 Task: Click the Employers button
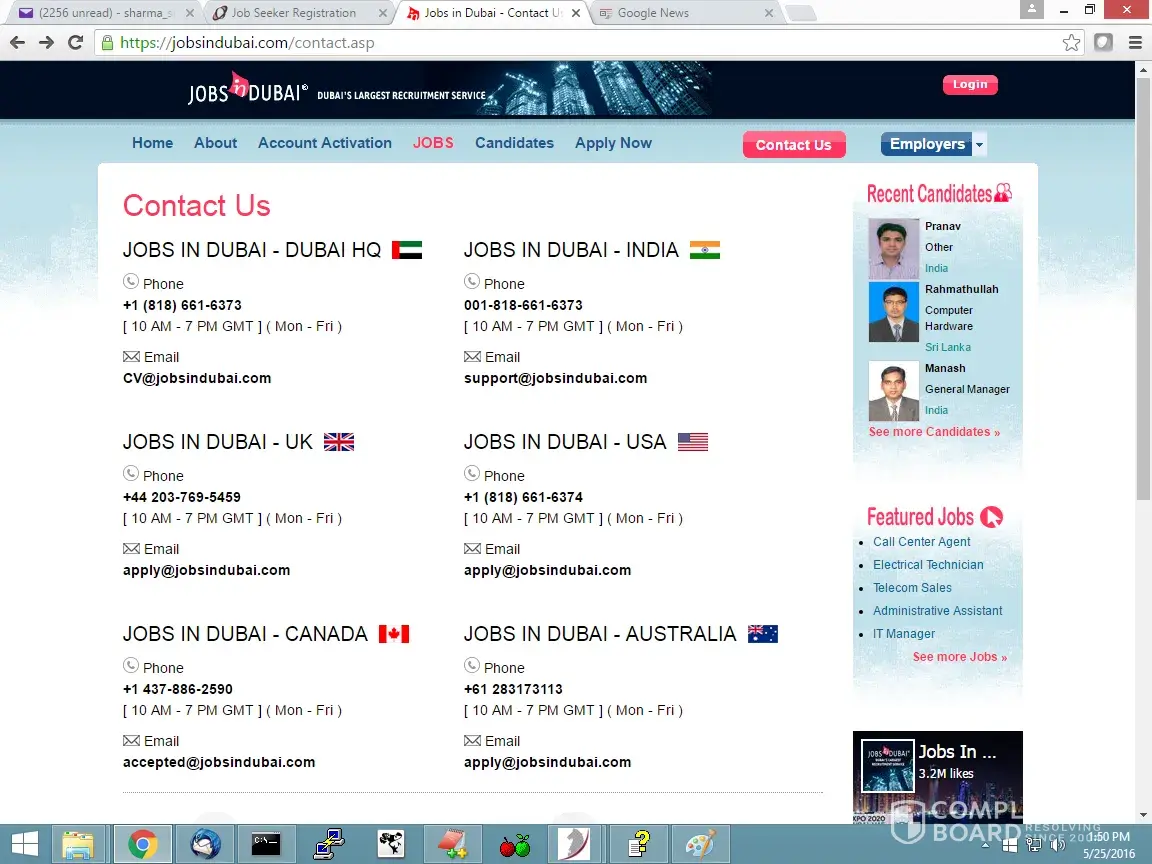[927, 144]
